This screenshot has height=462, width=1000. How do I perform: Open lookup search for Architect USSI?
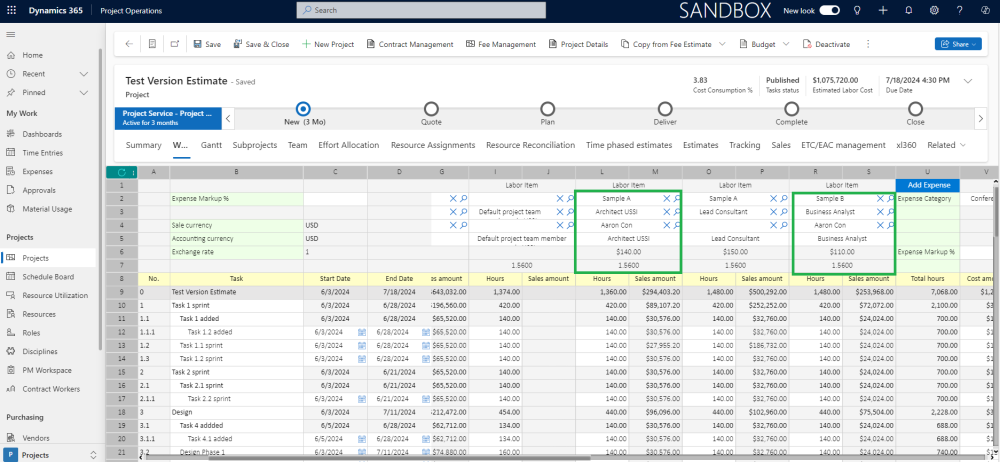click(x=677, y=212)
